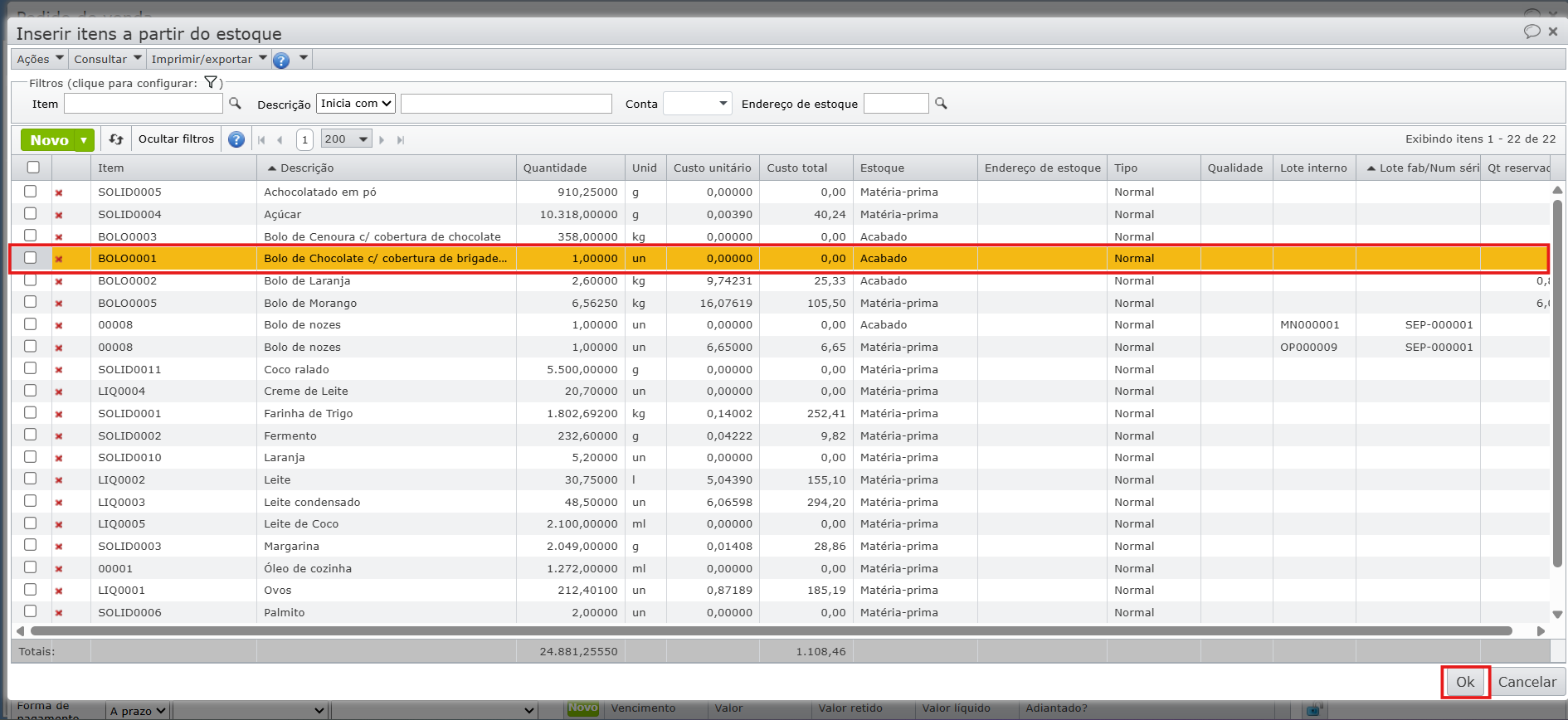Image resolution: width=1568 pixels, height=720 pixels.
Task: Focus the Descrição filter text field
Action: tap(506, 104)
